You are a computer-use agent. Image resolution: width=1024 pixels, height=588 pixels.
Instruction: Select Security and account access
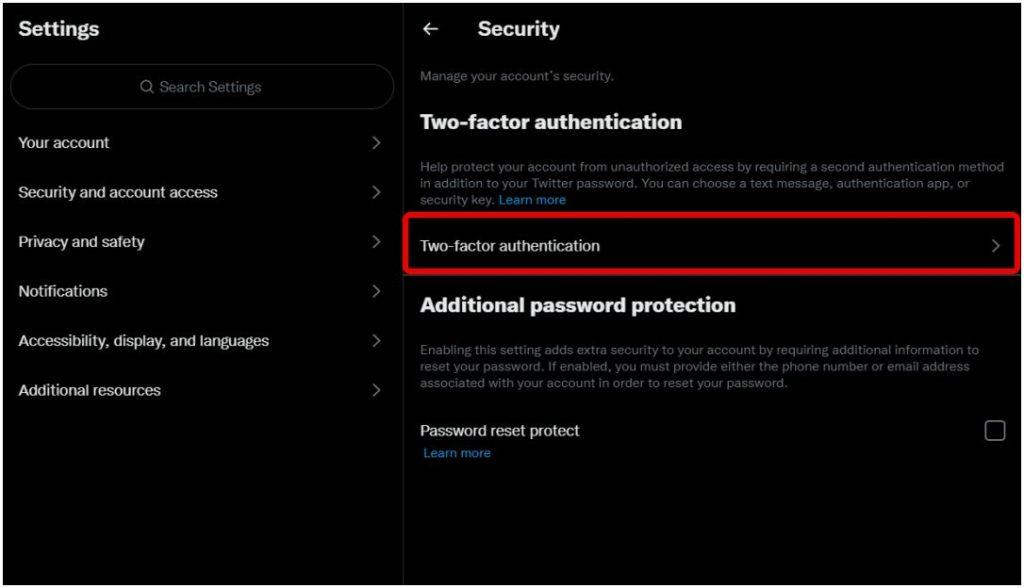pos(200,192)
